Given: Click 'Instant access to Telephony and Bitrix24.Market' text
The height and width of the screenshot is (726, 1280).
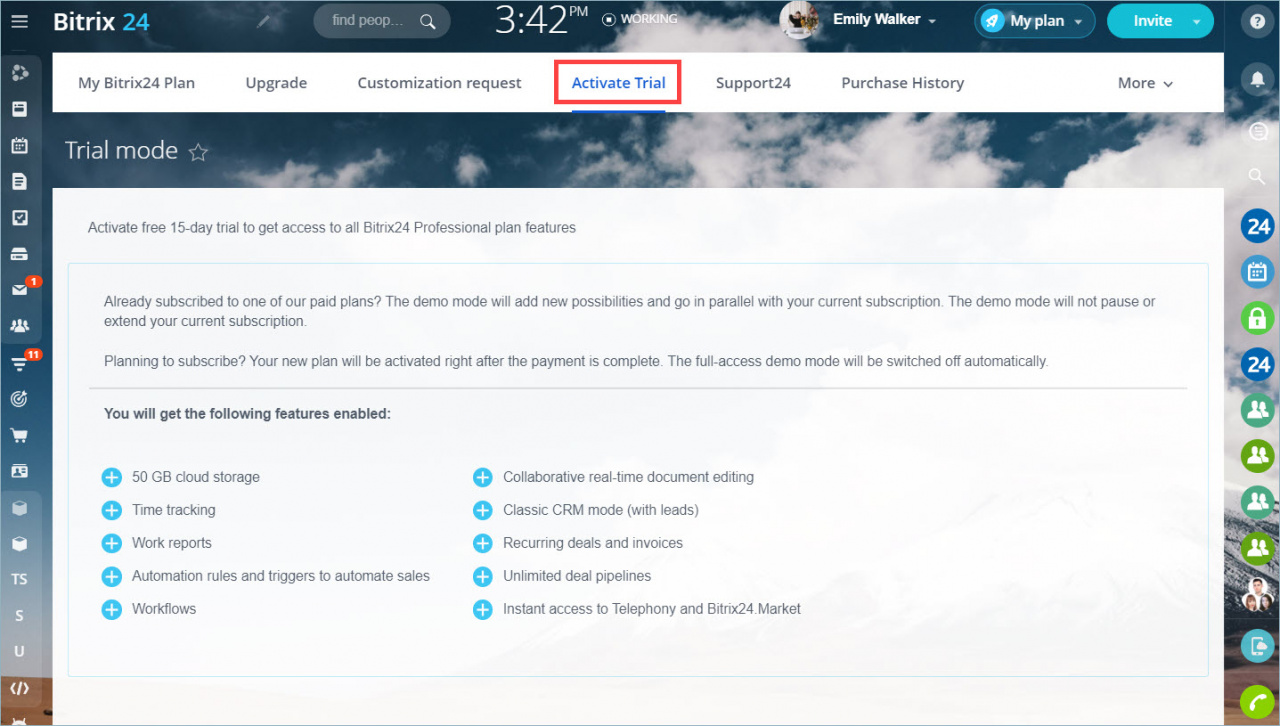Looking at the screenshot, I should pyautogui.click(x=652, y=608).
